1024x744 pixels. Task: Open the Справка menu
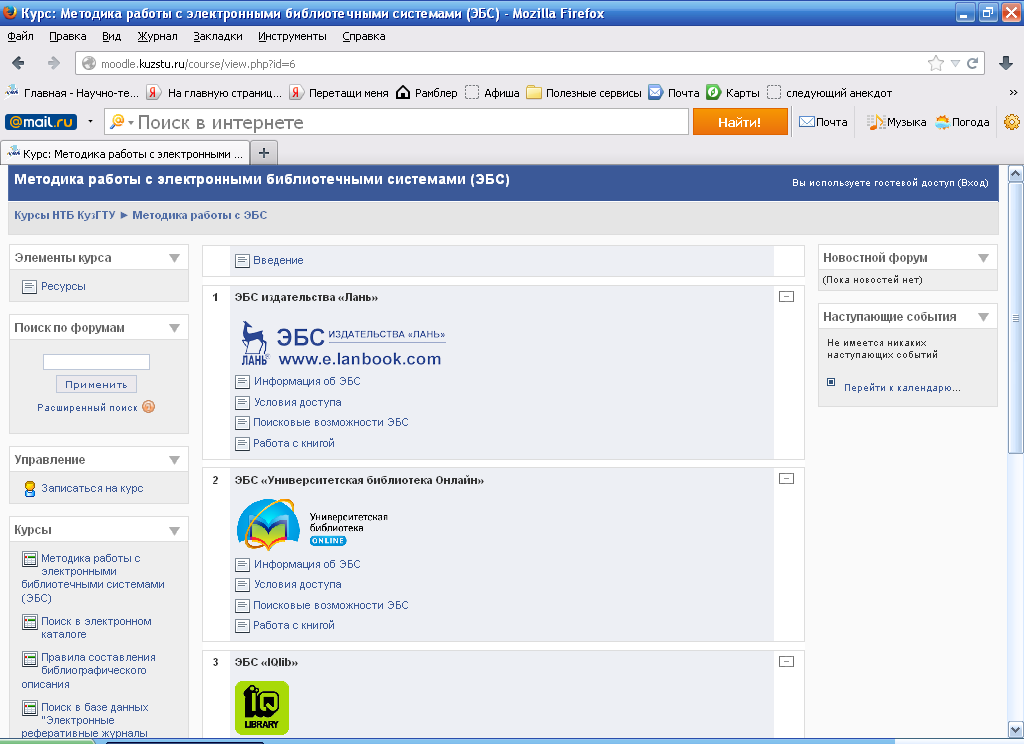[x=364, y=36]
